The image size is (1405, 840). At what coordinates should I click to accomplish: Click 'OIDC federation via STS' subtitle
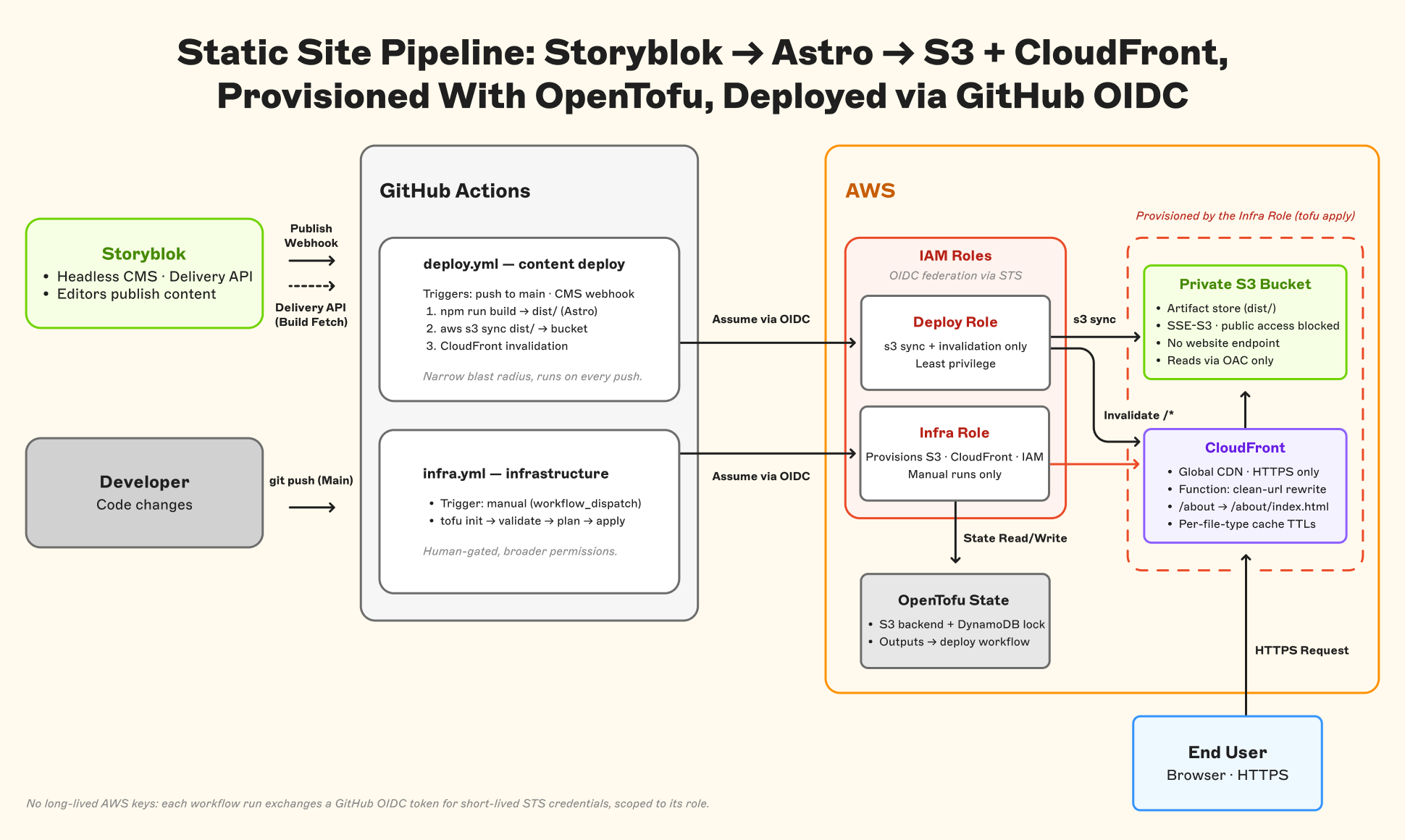pyautogui.click(x=955, y=276)
